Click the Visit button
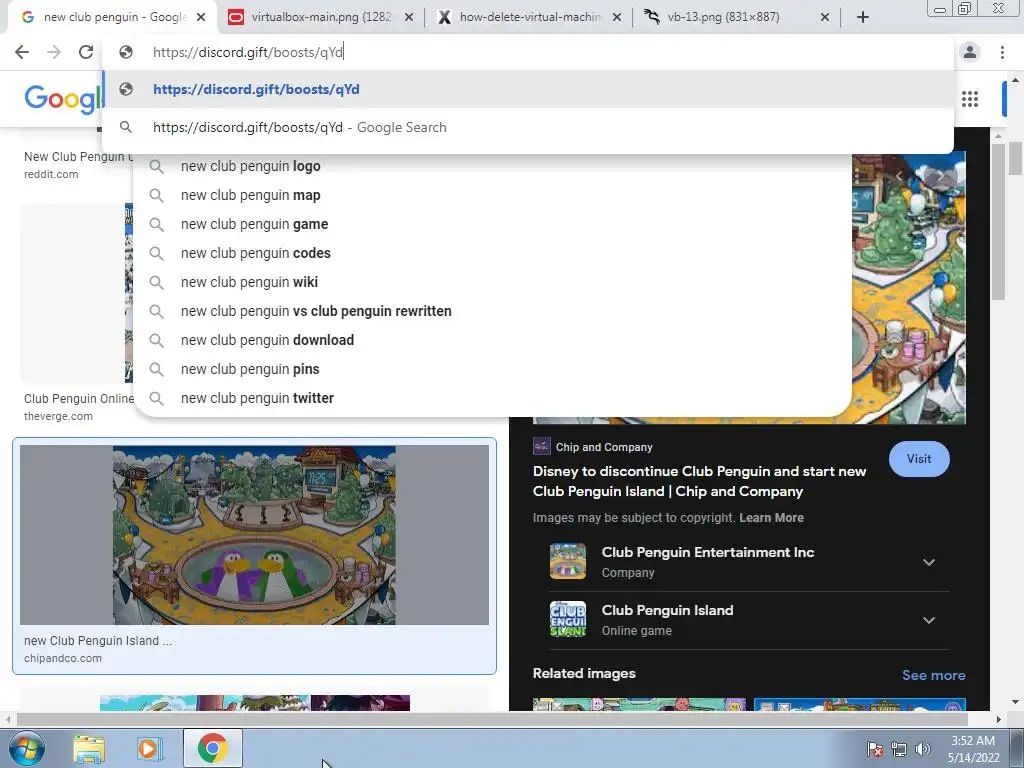Screen dimensions: 1024x768 click(919, 459)
